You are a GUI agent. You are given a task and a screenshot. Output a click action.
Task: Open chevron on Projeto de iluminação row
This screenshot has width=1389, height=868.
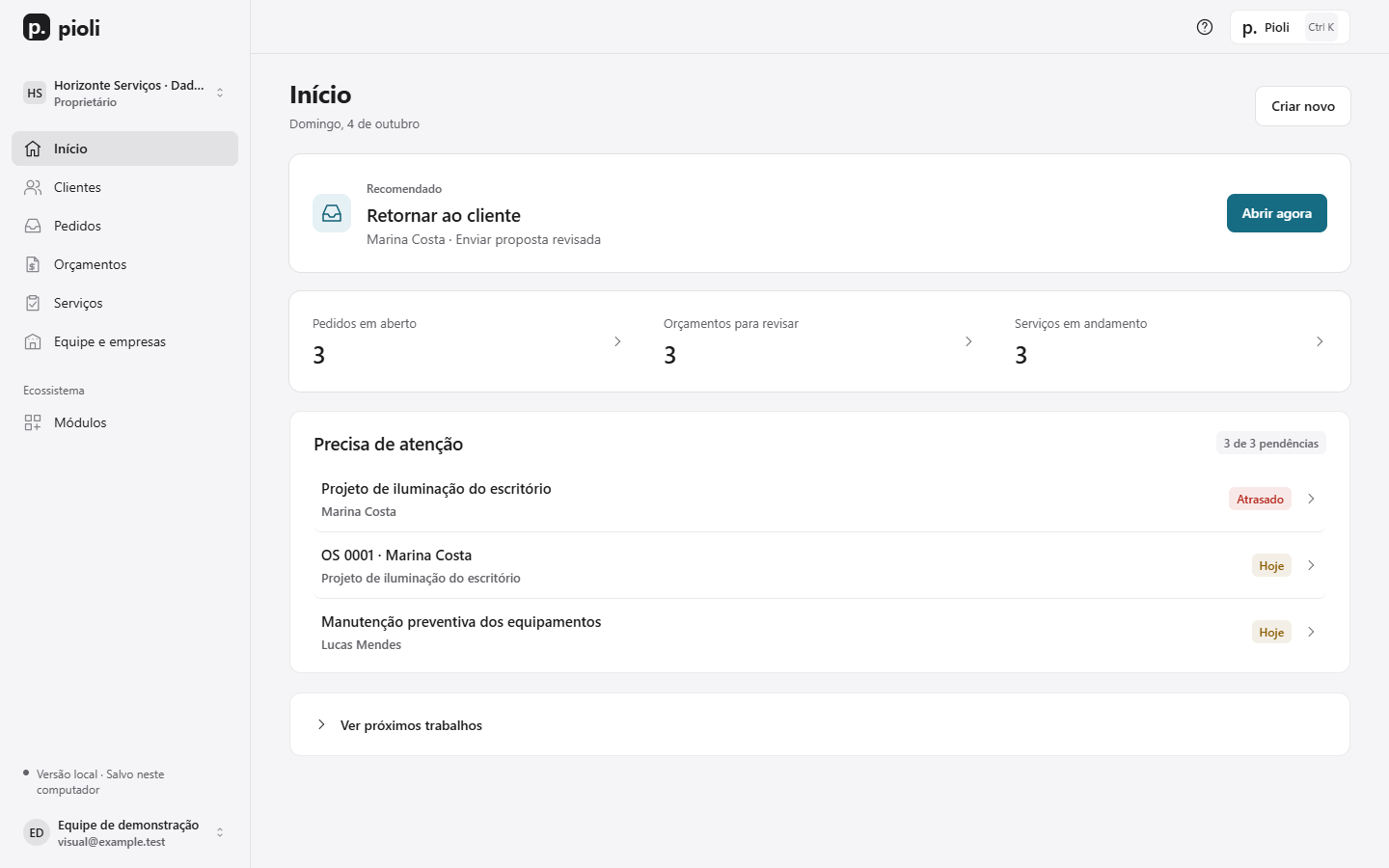tap(1311, 499)
